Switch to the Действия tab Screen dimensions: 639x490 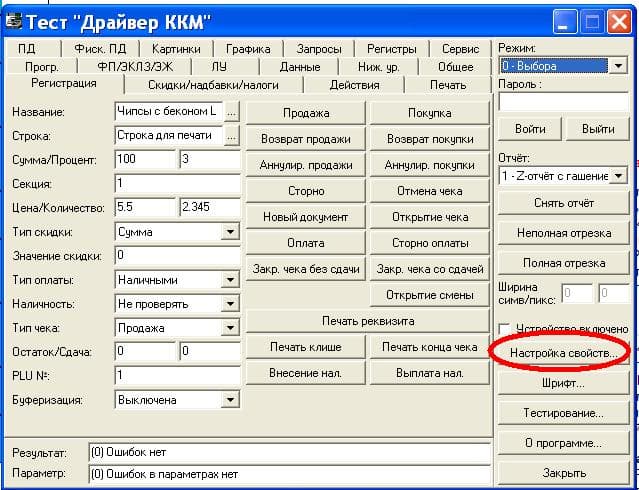tap(354, 85)
